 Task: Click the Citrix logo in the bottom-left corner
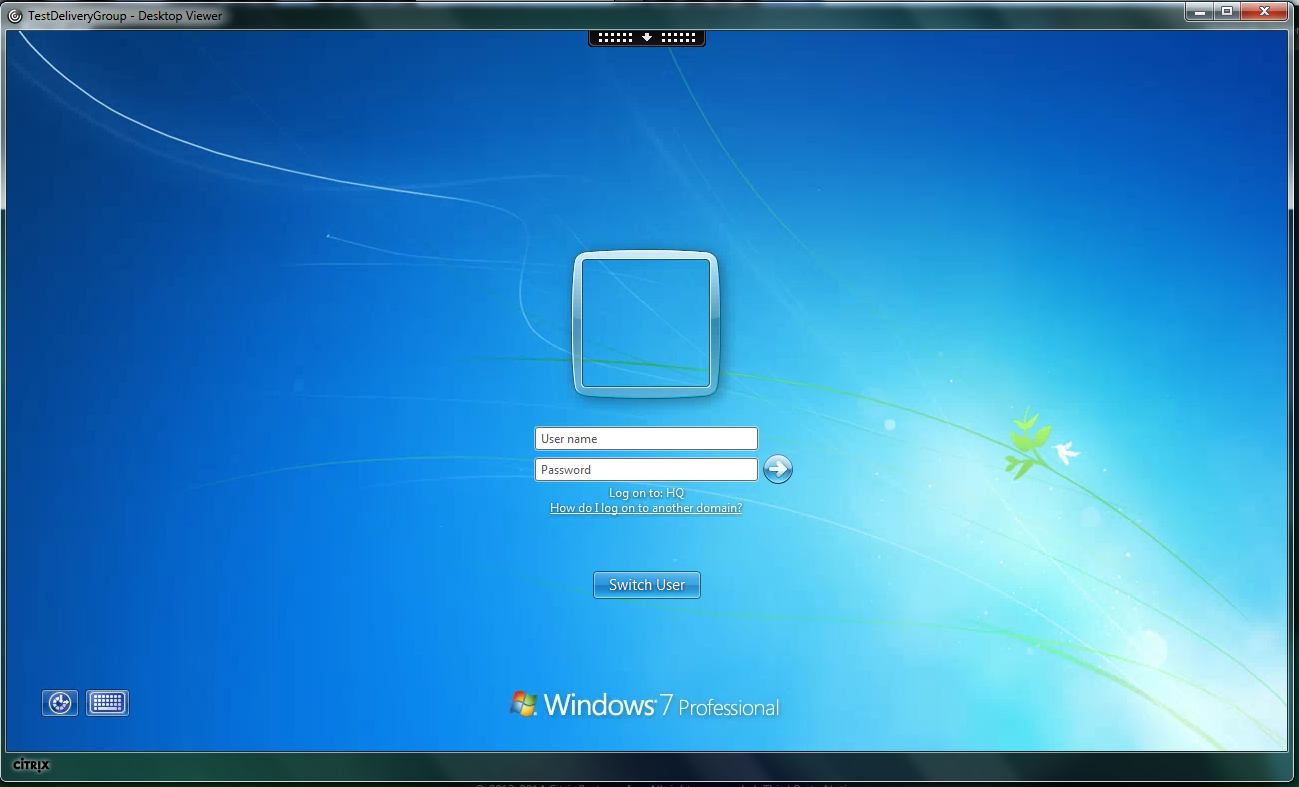(30, 766)
